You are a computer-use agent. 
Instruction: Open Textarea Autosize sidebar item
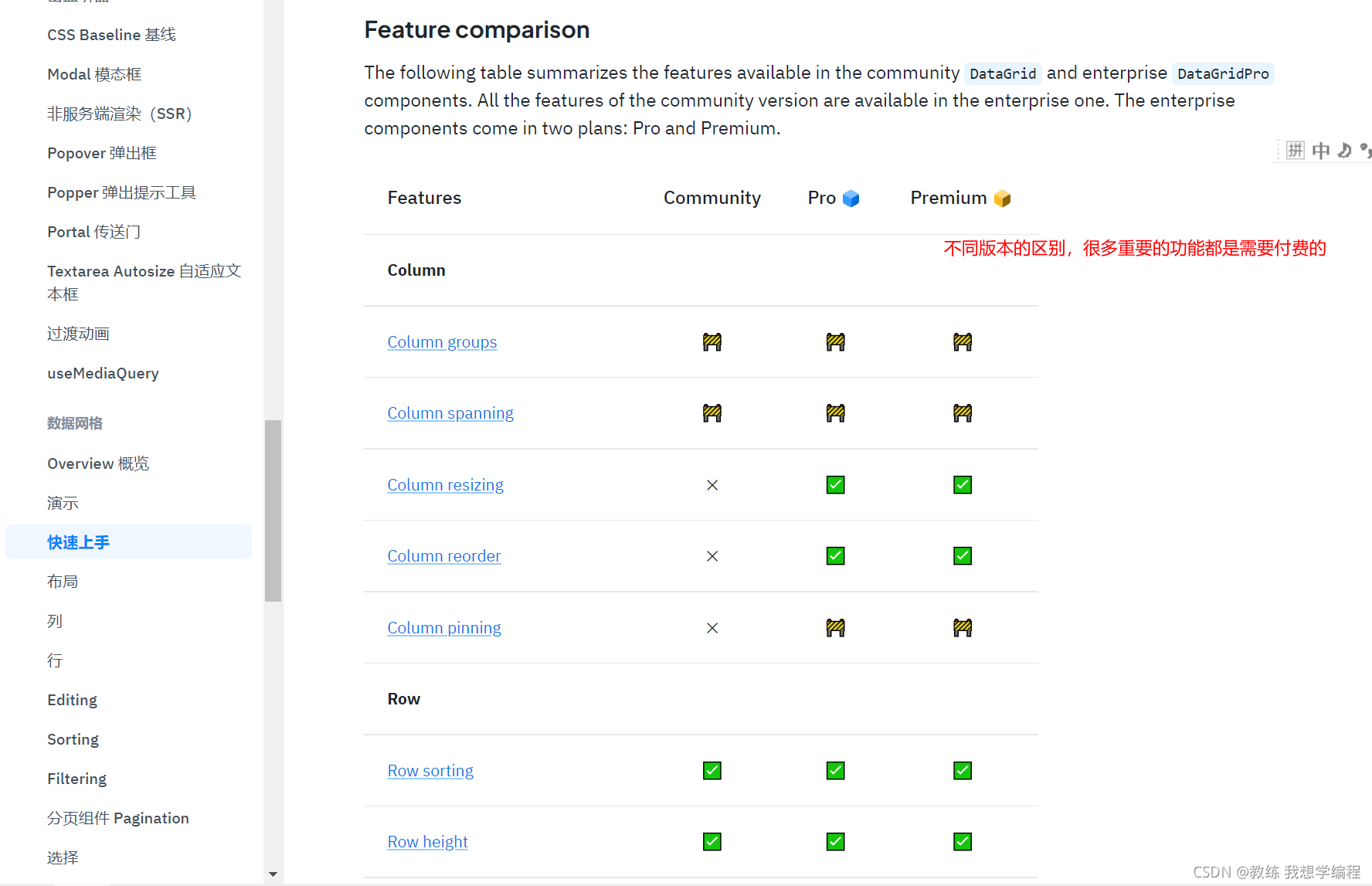coord(144,283)
